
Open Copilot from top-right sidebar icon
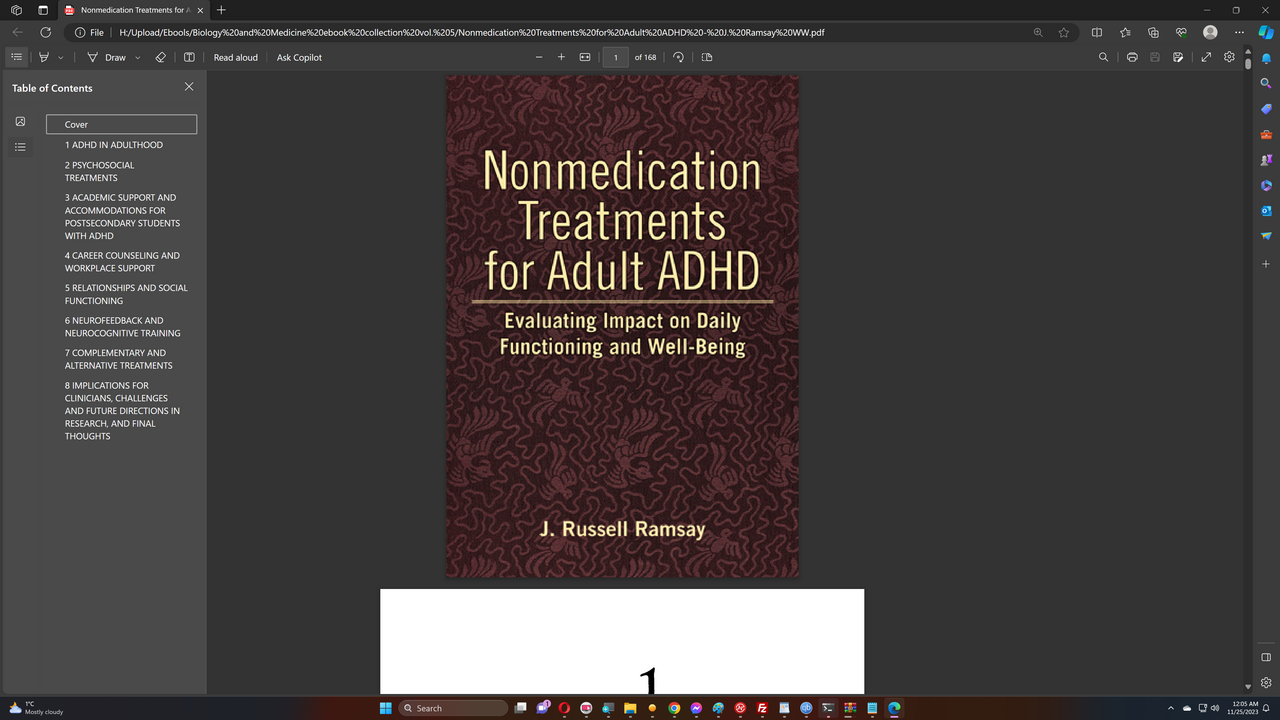pos(1266,32)
